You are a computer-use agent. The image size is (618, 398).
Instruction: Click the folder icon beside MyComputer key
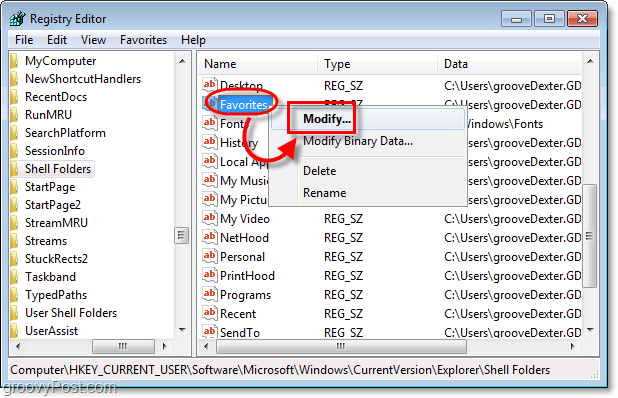(x=15, y=61)
